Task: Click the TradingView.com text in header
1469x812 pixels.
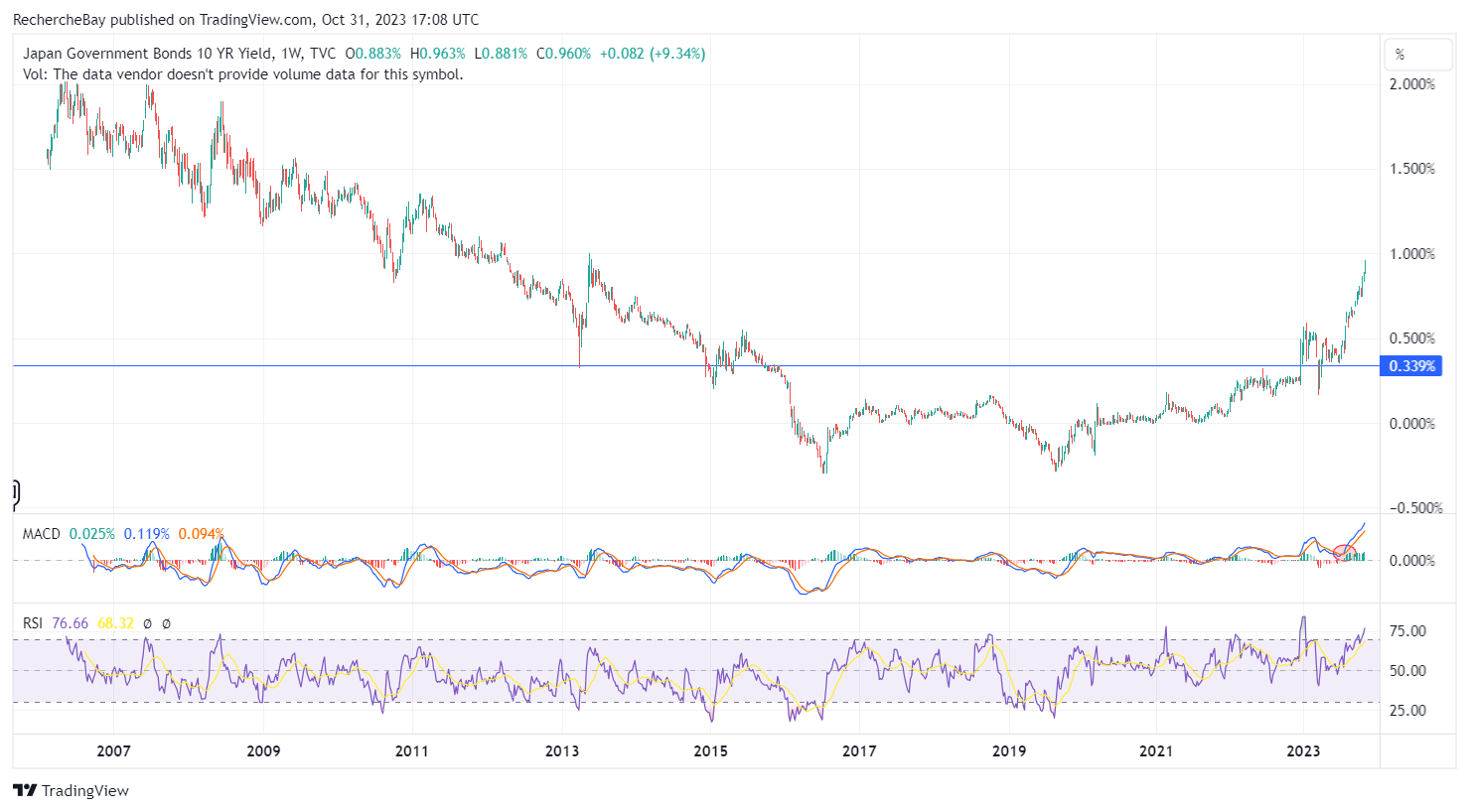Action: click(260, 19)
